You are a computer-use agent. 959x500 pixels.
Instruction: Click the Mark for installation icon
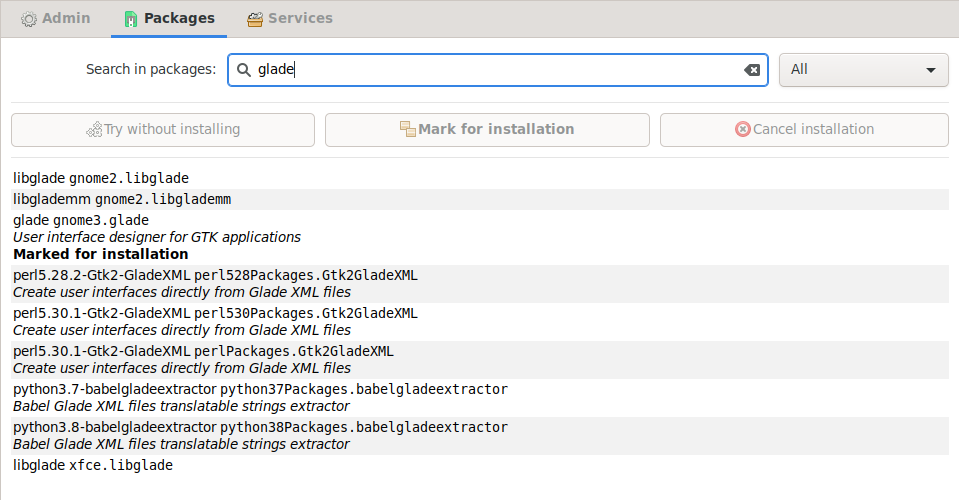[407, 129]
